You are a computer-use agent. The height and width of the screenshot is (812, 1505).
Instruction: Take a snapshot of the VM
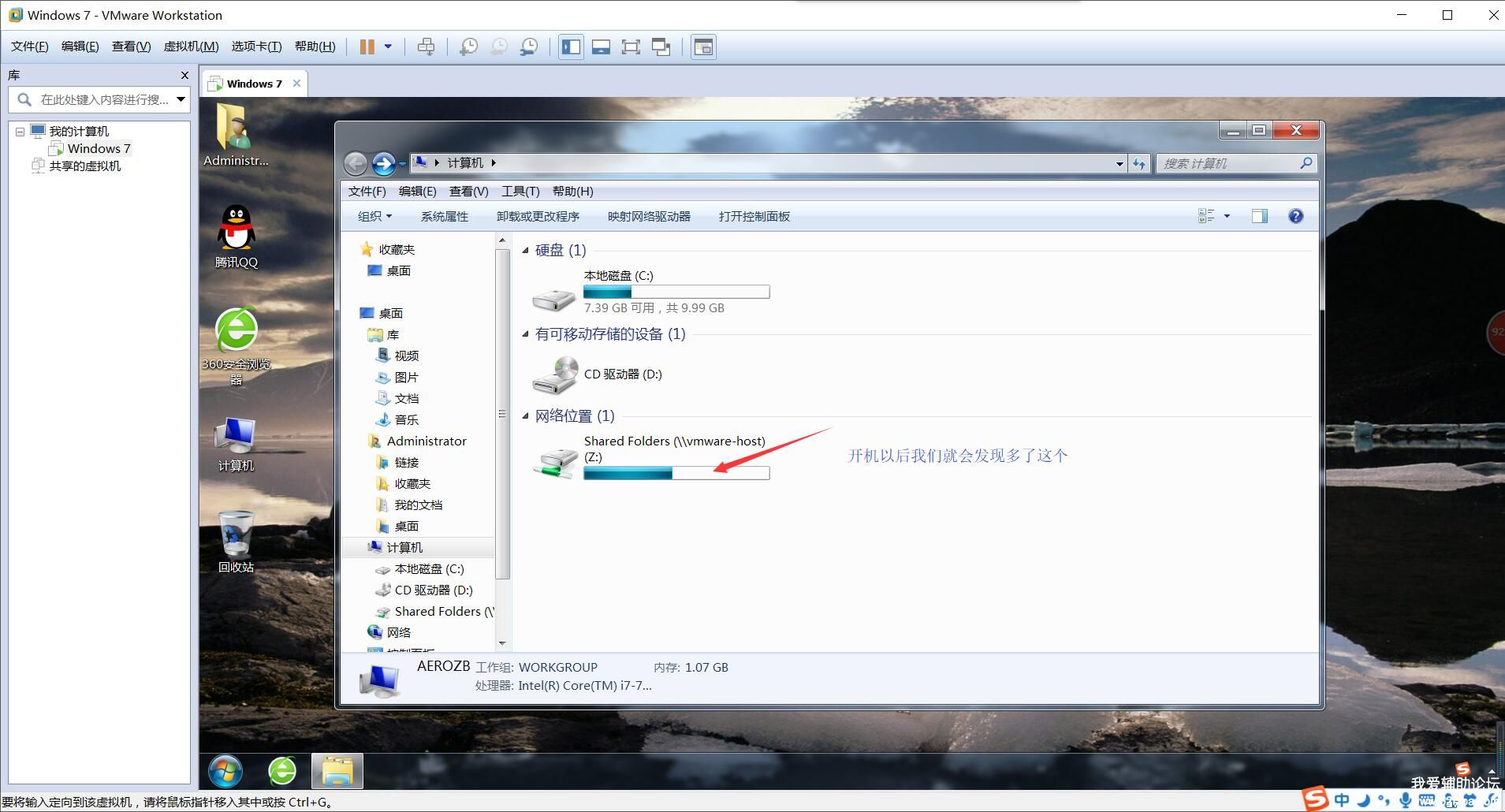[x=468, y=47]
